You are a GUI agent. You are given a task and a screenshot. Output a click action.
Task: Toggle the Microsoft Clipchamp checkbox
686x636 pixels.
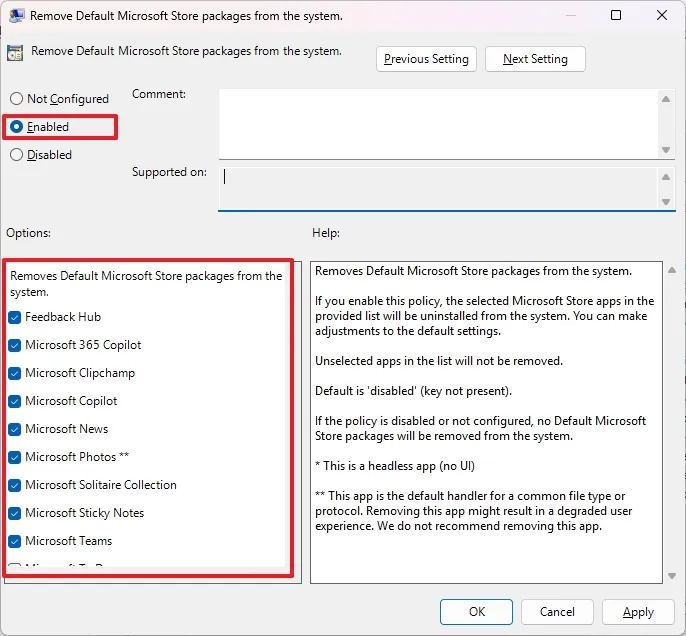point(14,373)
